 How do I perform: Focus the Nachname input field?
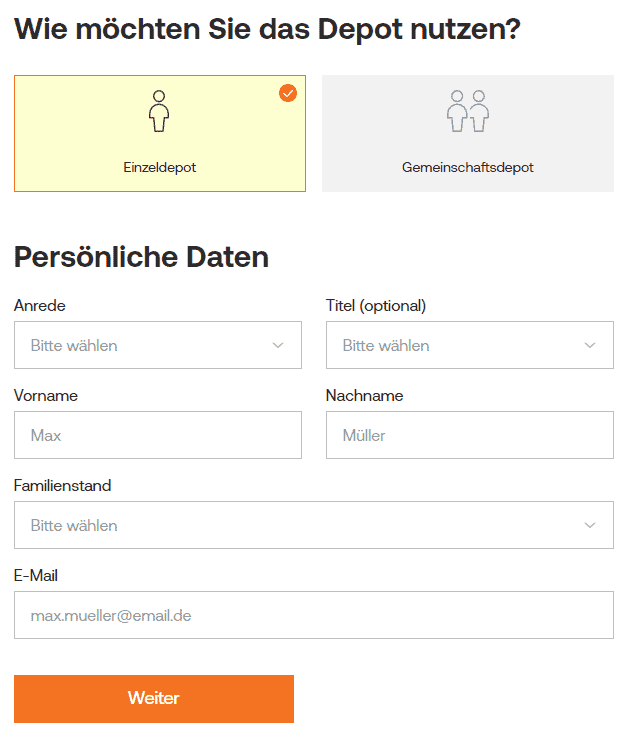coord(470,435)
